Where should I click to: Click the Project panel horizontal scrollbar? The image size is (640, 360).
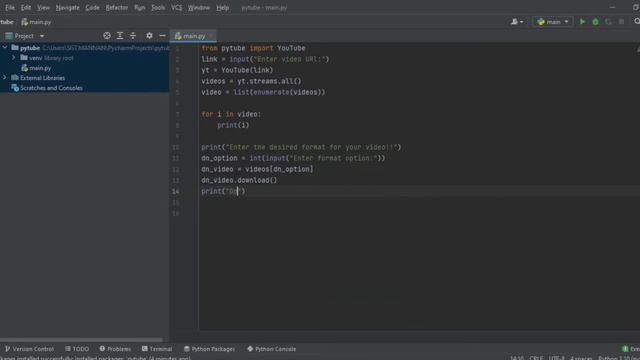coord(82,340)
